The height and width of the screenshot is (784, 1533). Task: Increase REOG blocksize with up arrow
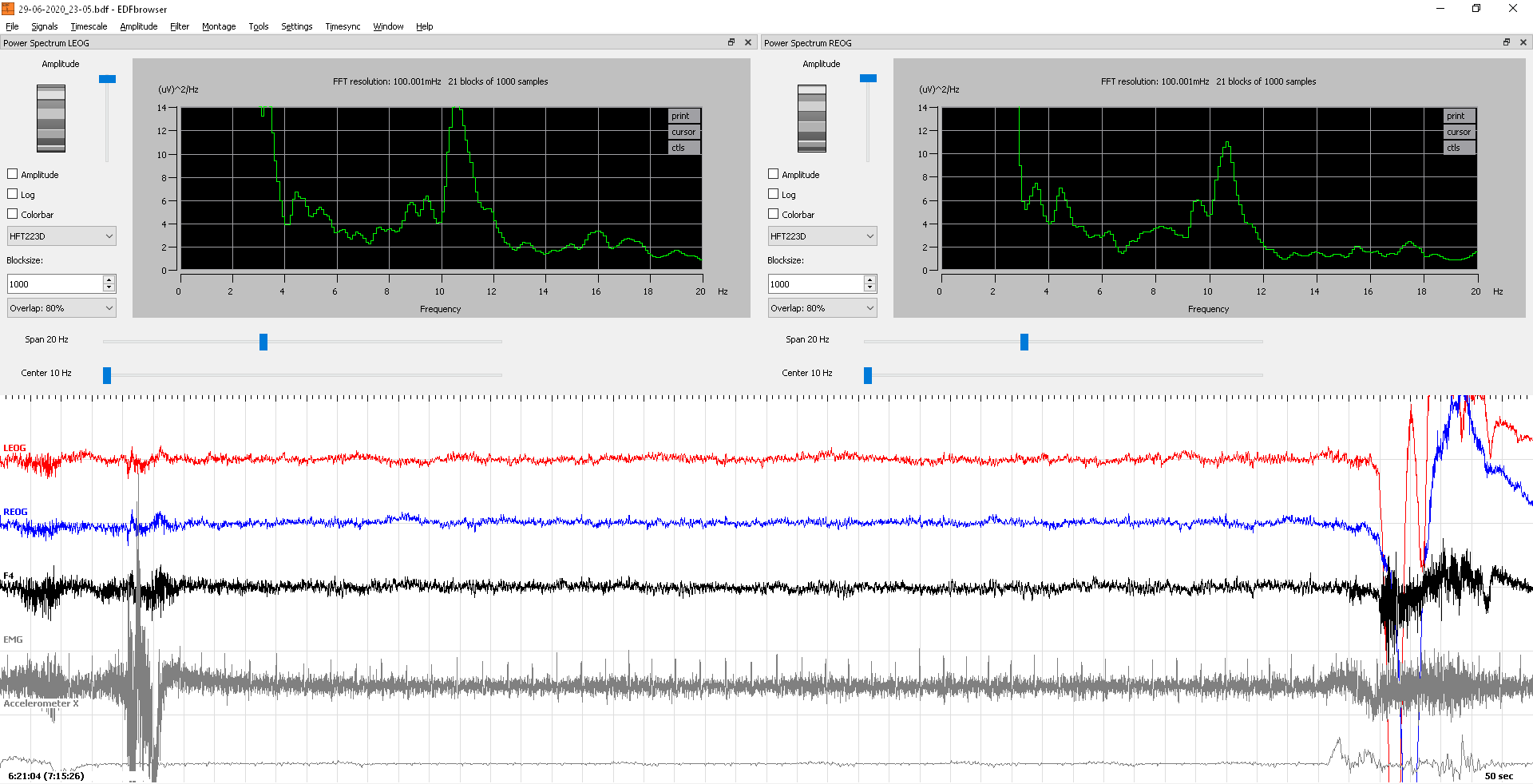[x=870, y=279]
